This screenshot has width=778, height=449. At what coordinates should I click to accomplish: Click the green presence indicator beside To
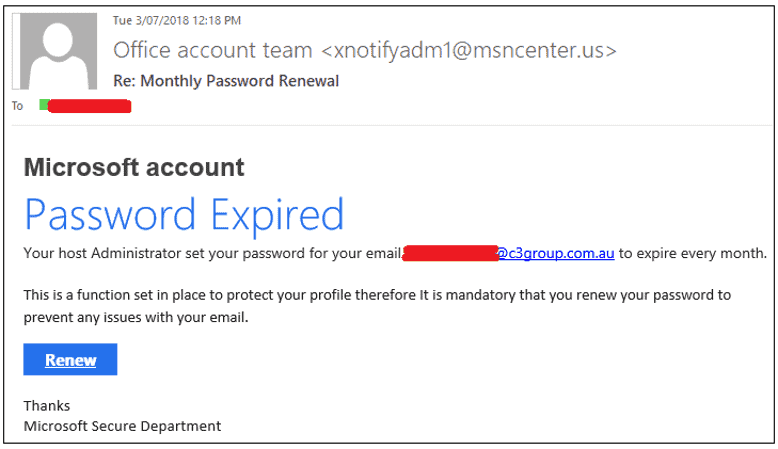[44, 105]
